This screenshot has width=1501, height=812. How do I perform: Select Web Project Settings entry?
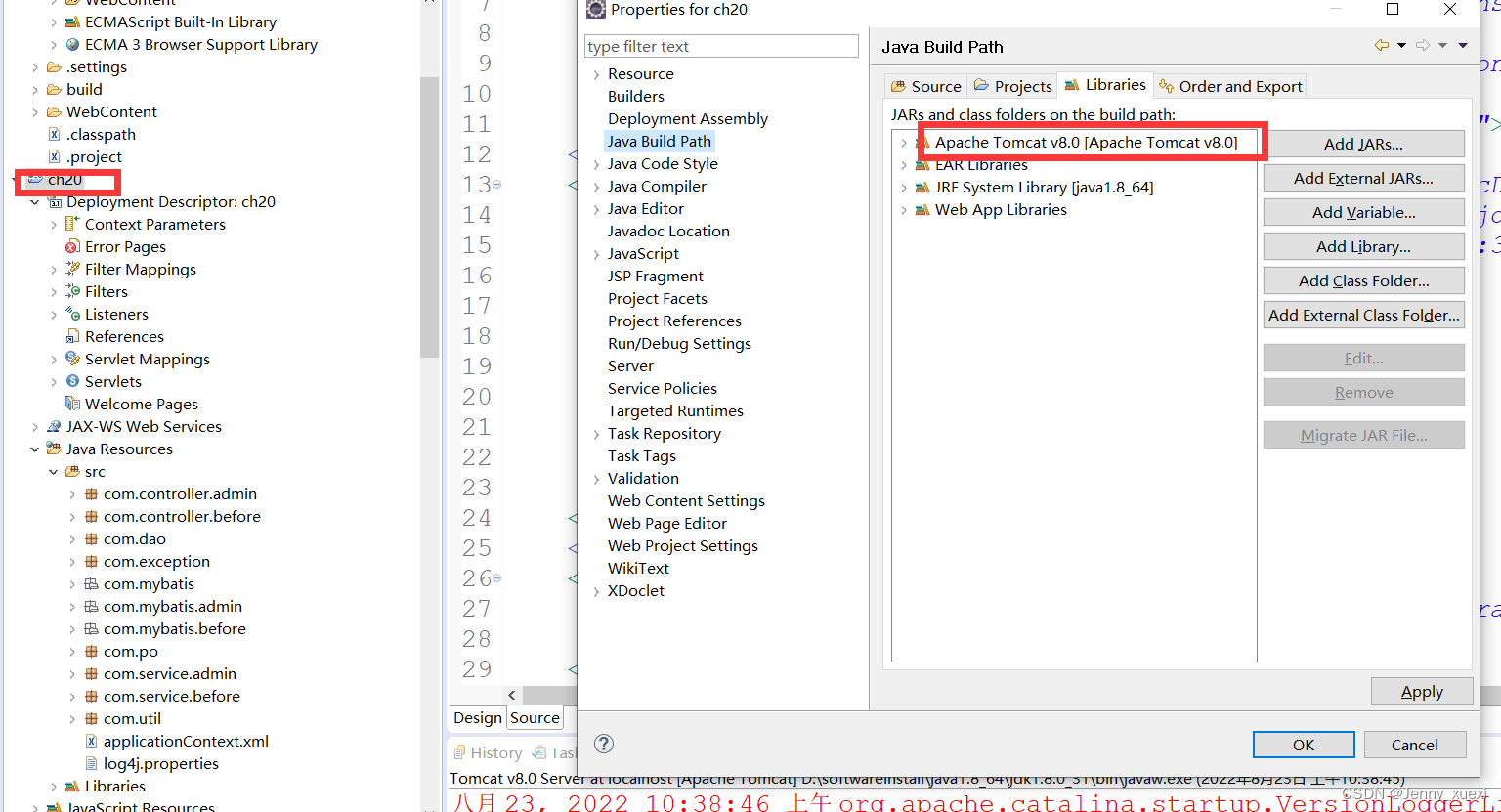[x=682, y=546]
